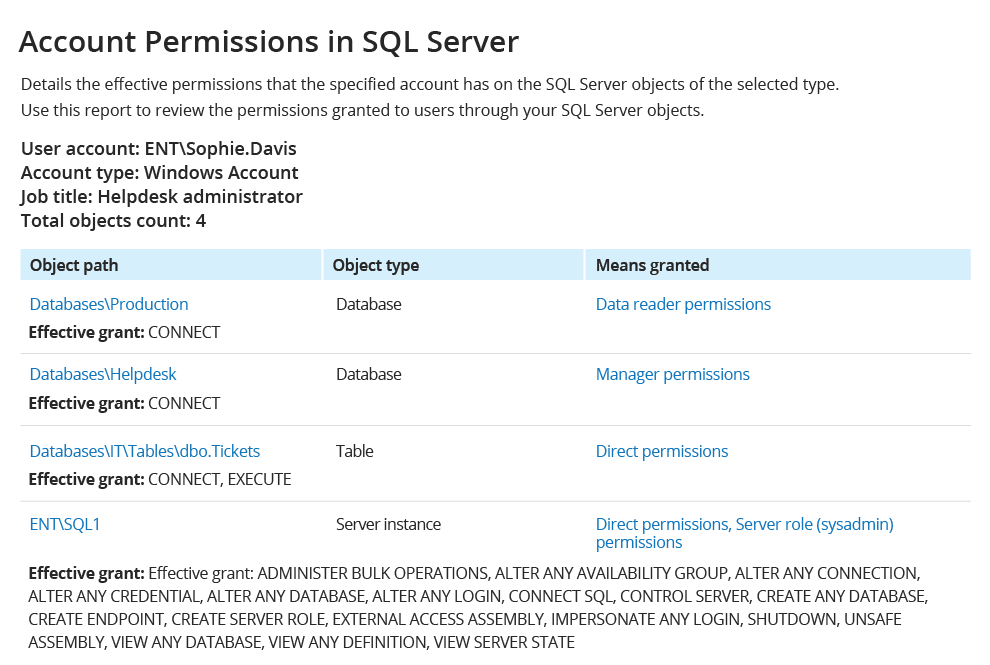Open the ENT\SQL1 server instance link
990x665 pixels.
65,524
